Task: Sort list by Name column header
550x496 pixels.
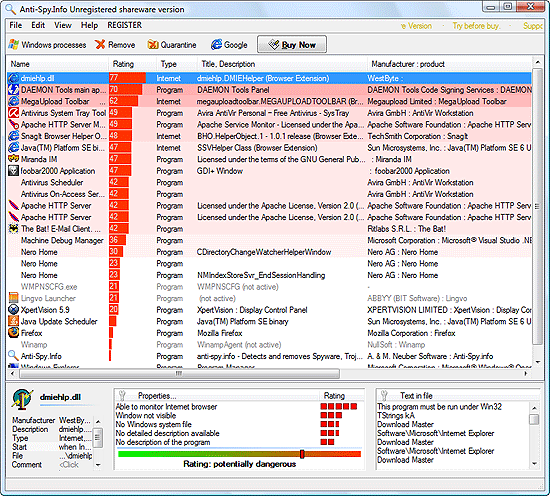Action: tap(20, 64)
